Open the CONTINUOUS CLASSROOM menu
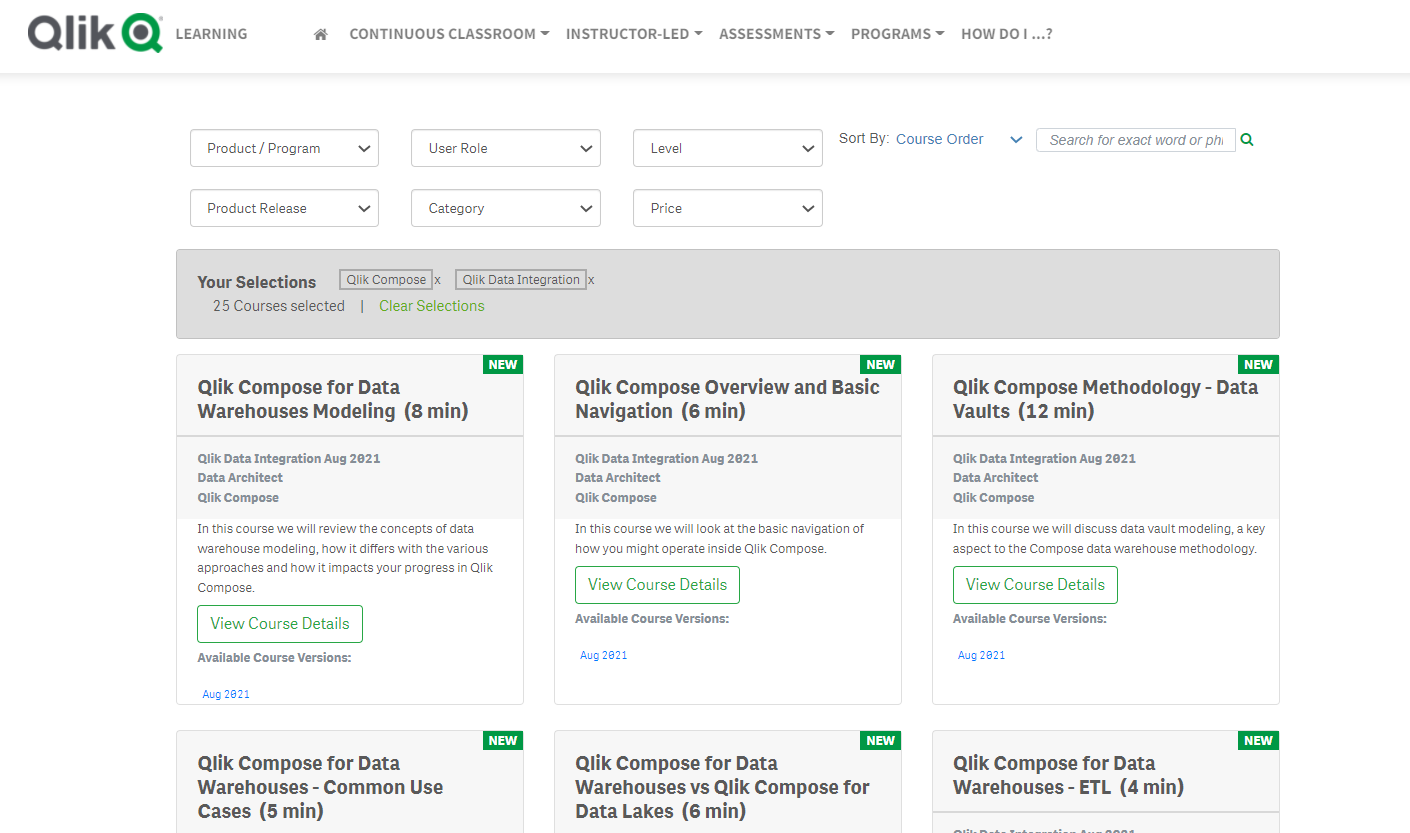 point(448,33)
